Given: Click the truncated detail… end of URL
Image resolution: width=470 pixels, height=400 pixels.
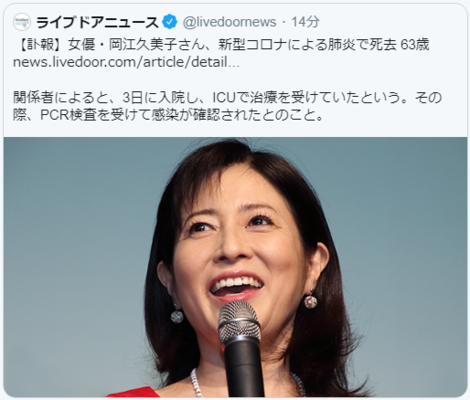Looking at the screenshot, I should 215,62.
